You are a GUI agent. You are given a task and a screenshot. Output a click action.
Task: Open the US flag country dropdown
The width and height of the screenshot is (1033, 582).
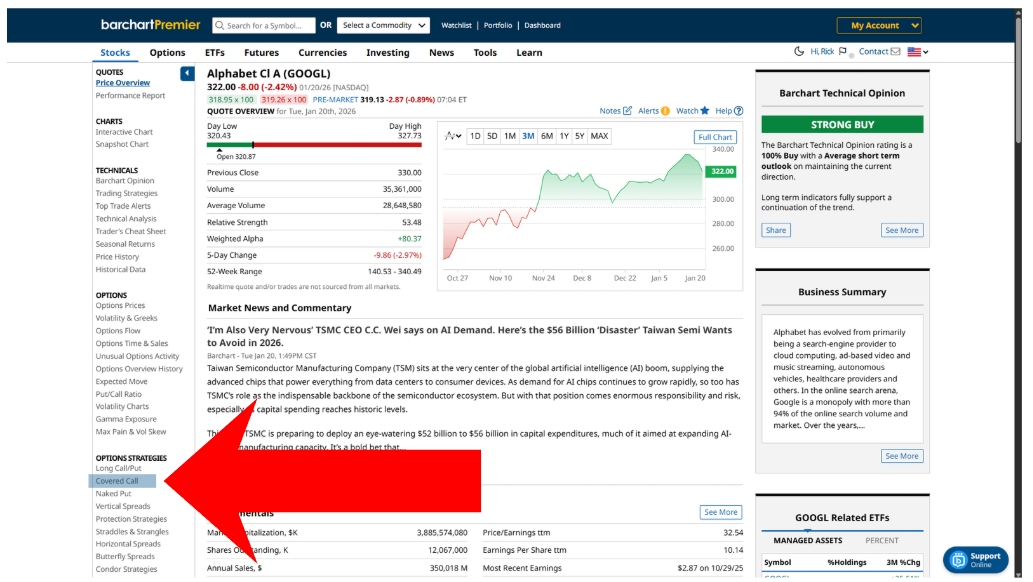(x=918, y=51)
